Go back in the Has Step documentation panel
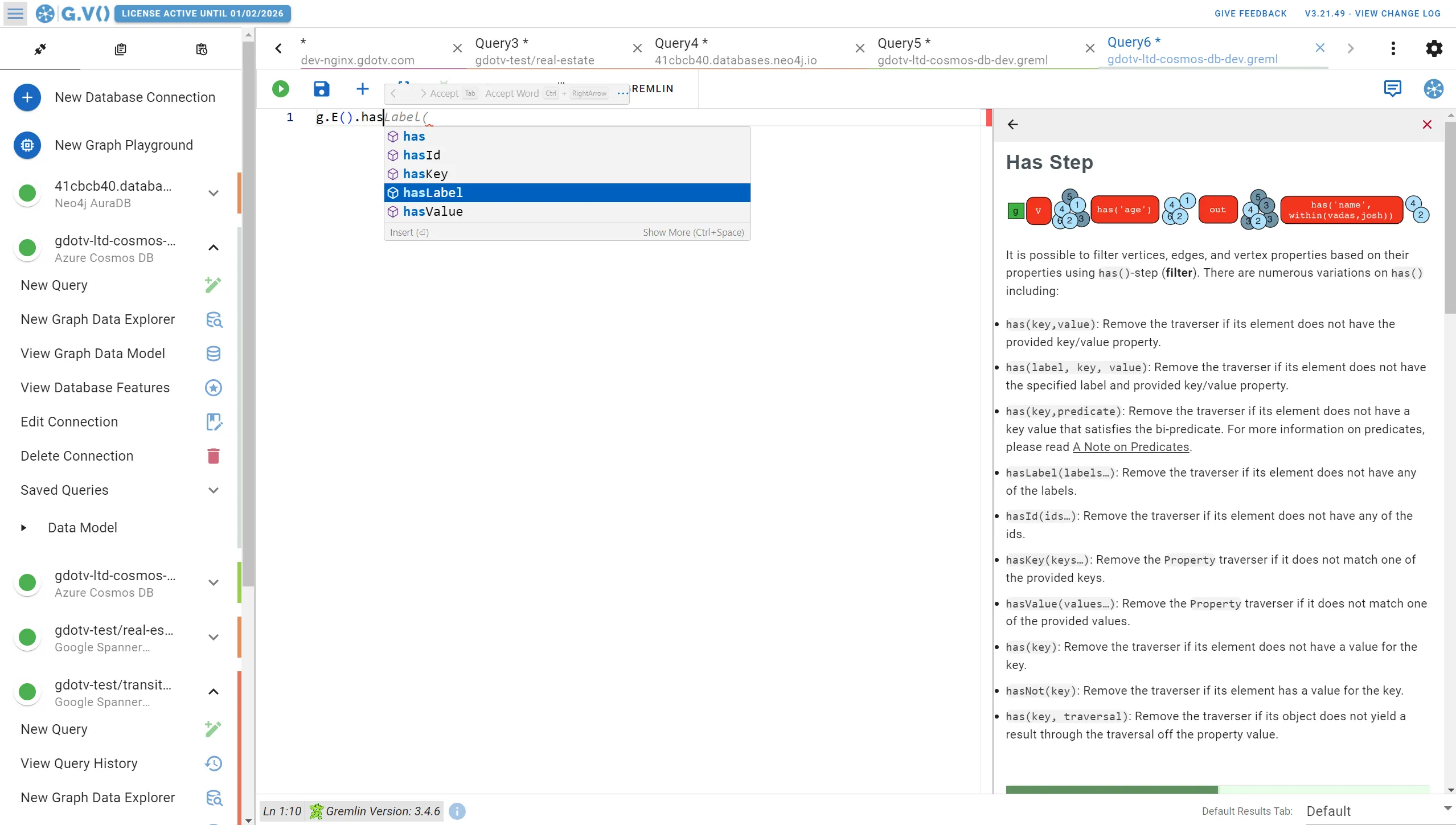This screenshot has width=1456, height=825. coord(1012,125)
